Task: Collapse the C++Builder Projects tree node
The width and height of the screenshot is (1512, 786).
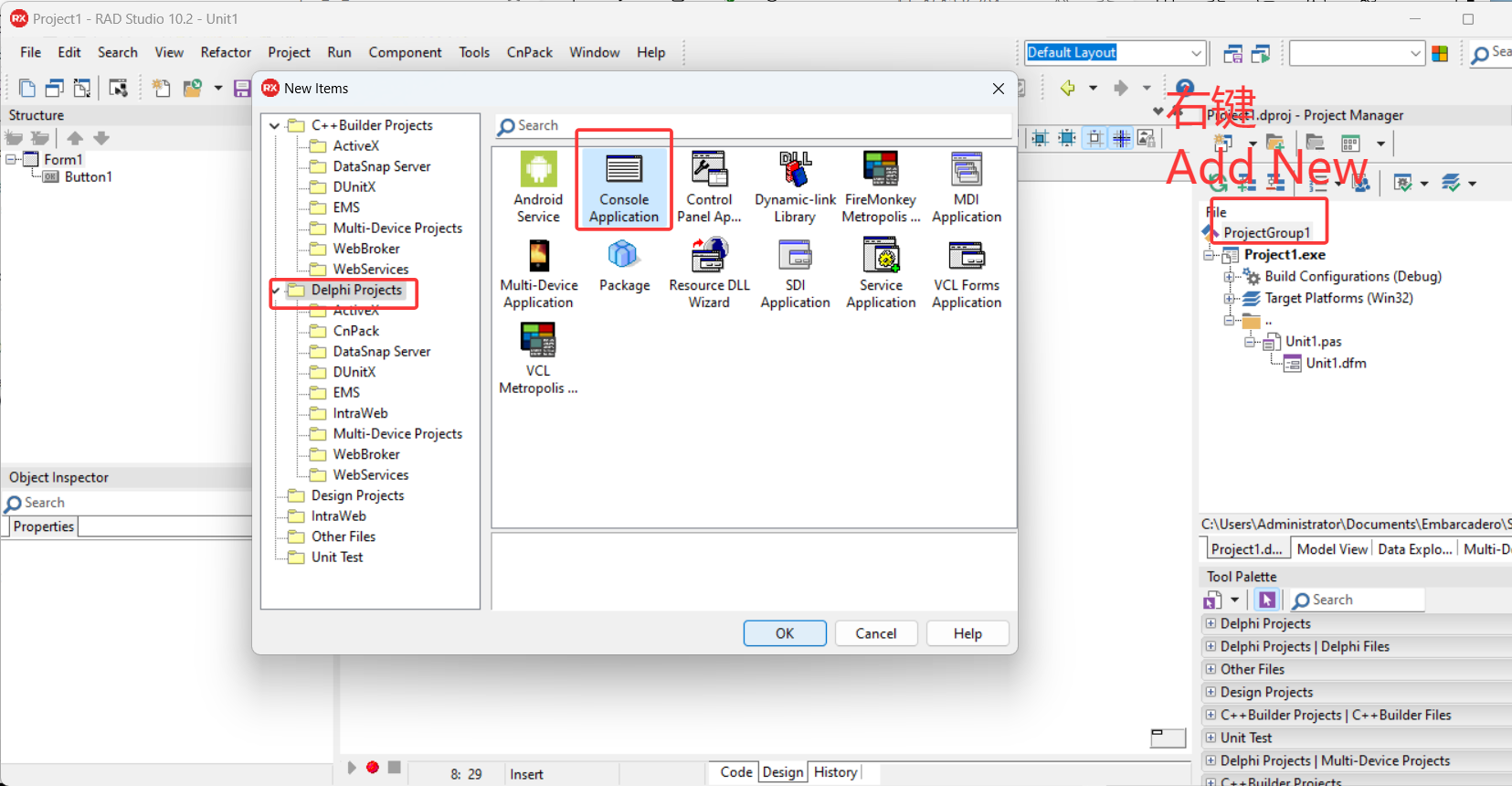Action: pos(275,125)
